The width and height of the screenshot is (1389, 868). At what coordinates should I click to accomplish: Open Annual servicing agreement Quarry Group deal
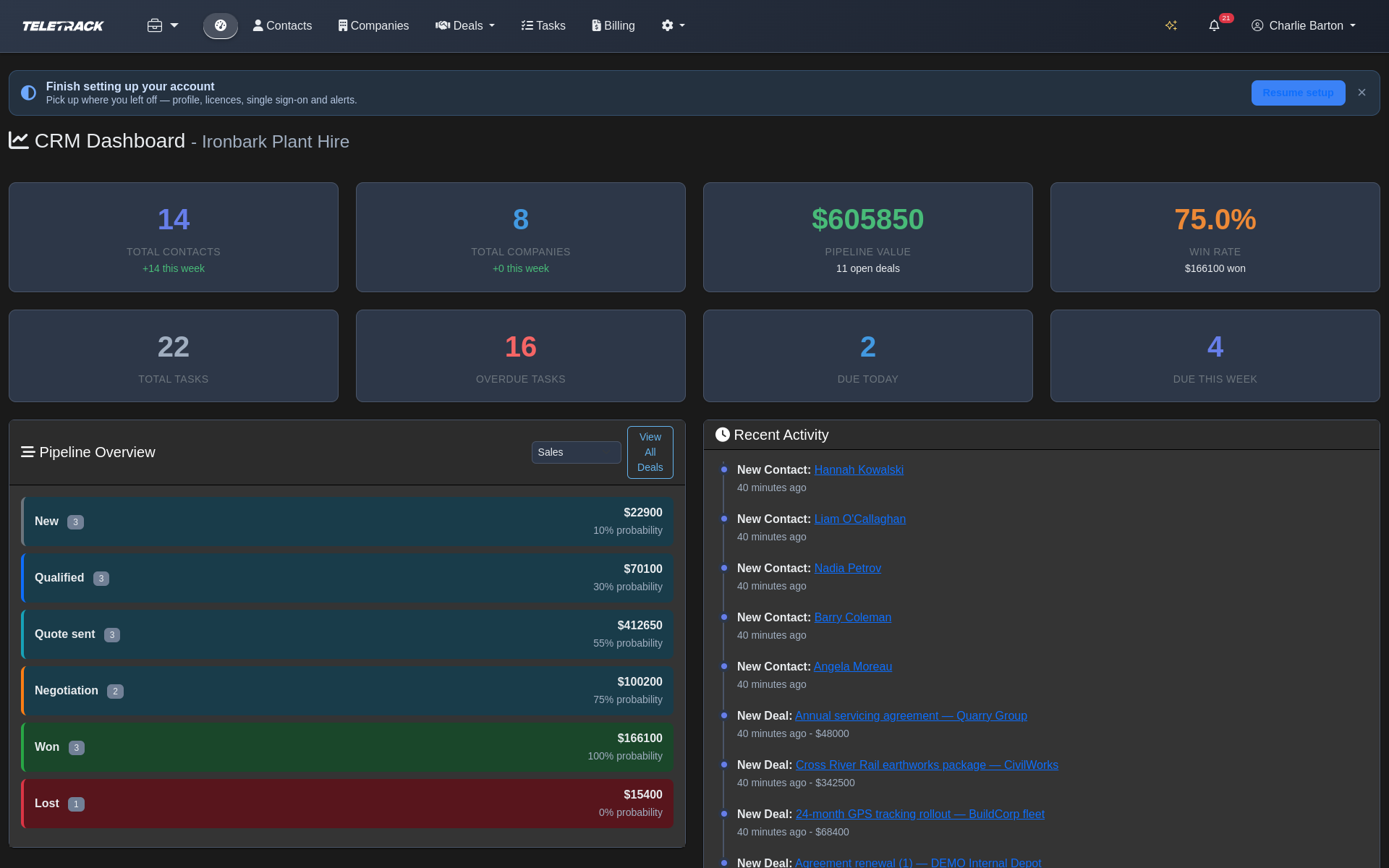pyautogui.click(x=911, y=716)
